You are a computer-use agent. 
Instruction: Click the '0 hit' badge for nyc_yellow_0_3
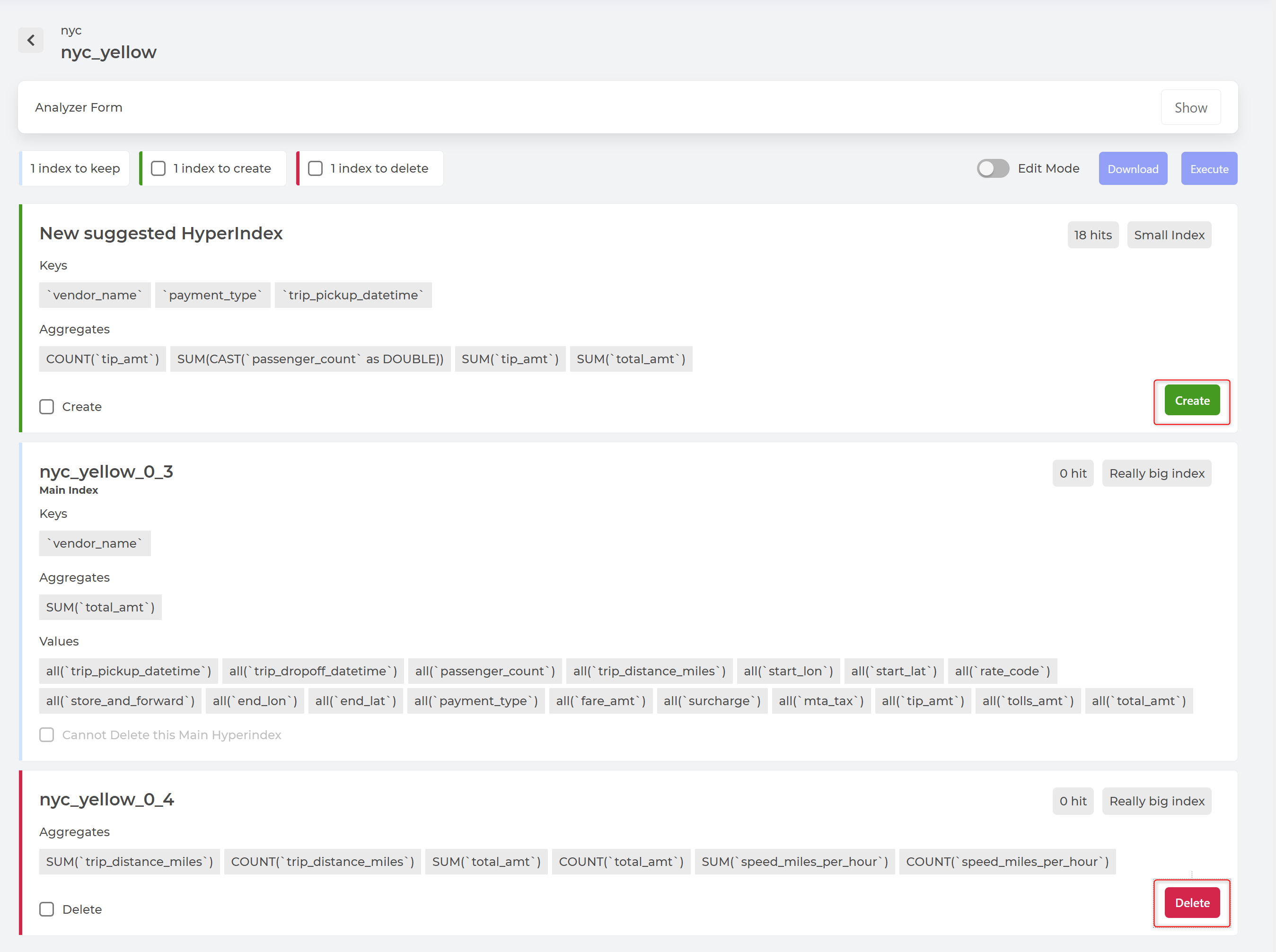click(1073, 473)
